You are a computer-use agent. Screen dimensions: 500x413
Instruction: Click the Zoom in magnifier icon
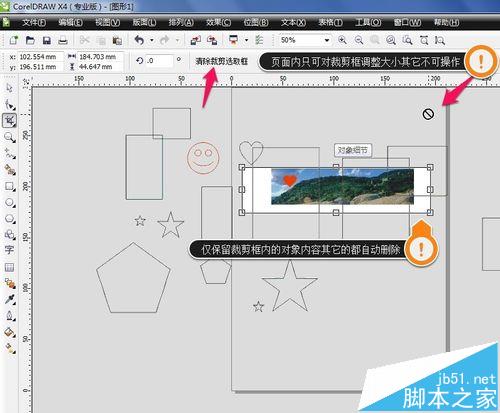coord(342,40)
